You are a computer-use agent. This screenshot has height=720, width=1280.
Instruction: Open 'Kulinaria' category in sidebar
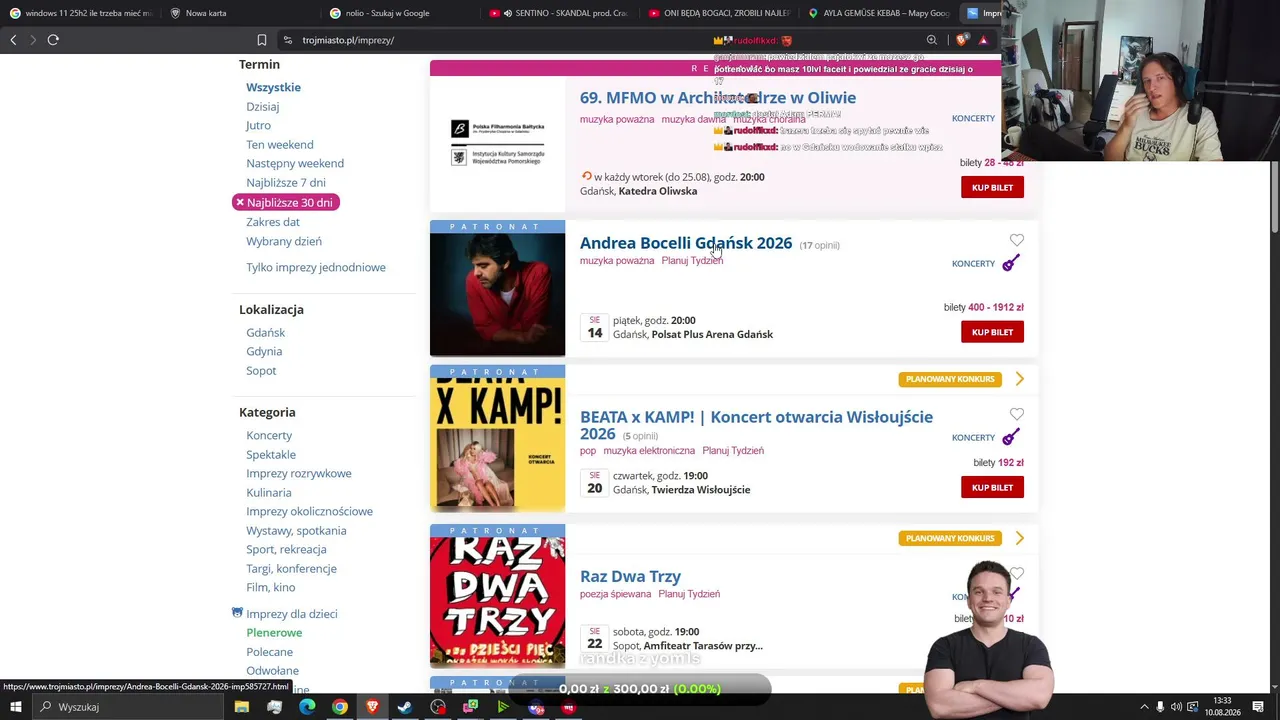269,493
